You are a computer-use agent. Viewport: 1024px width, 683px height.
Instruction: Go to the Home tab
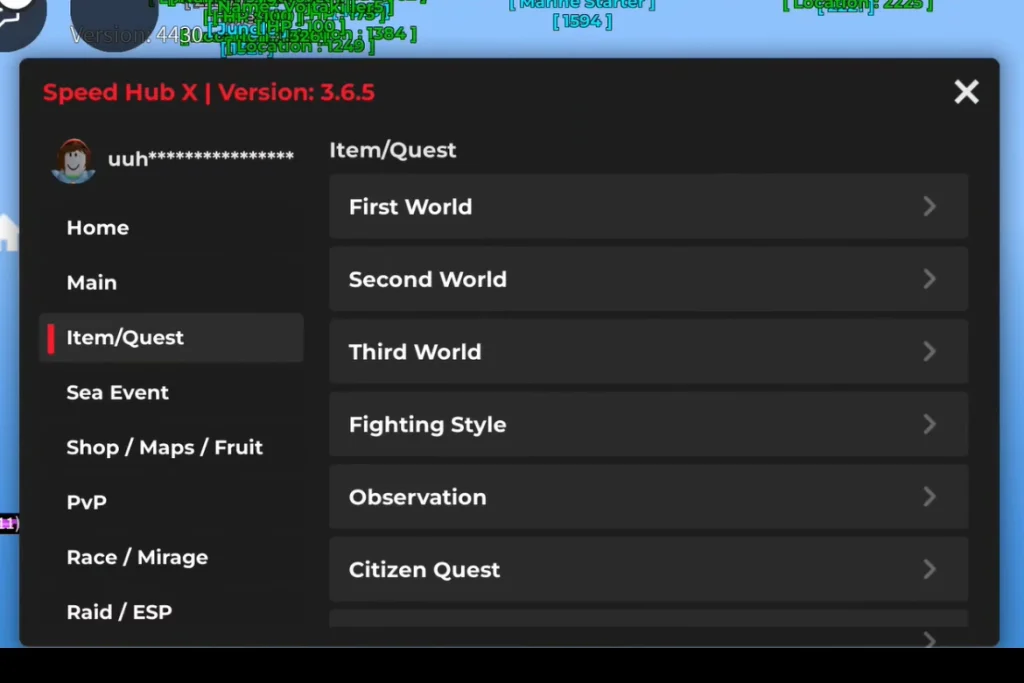click(171, 228)
